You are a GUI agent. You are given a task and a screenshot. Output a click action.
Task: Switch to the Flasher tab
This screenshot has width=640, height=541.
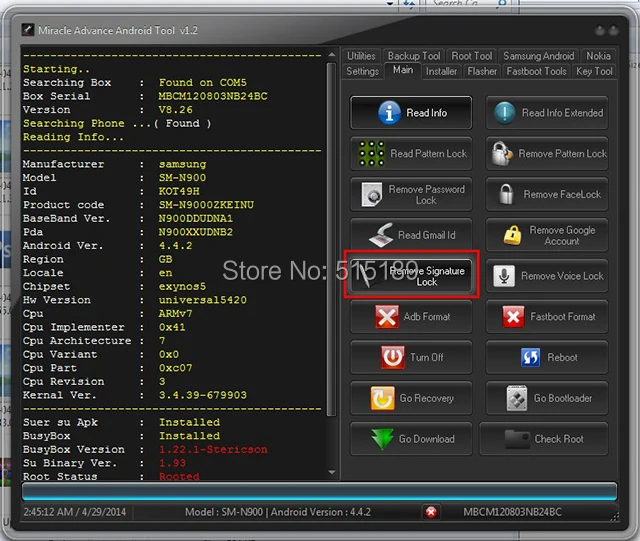tap(482, 71)
